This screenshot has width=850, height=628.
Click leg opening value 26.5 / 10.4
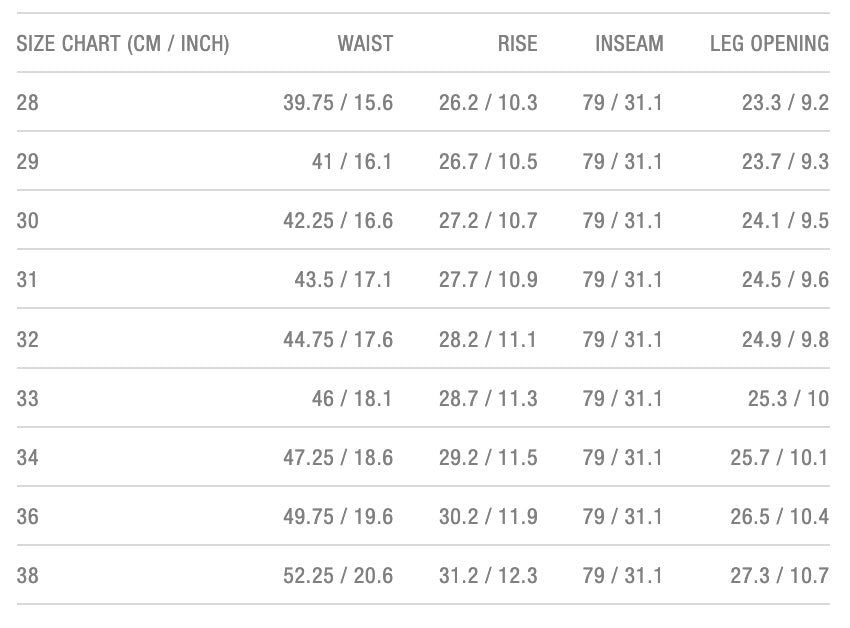[x=779, y=516]
